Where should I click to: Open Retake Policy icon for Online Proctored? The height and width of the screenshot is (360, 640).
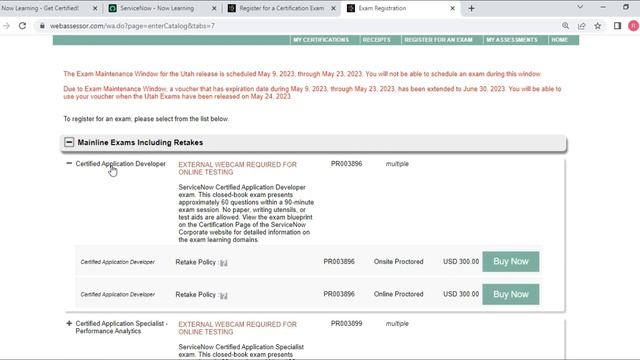pyautogui.click(x=224, y=296)
